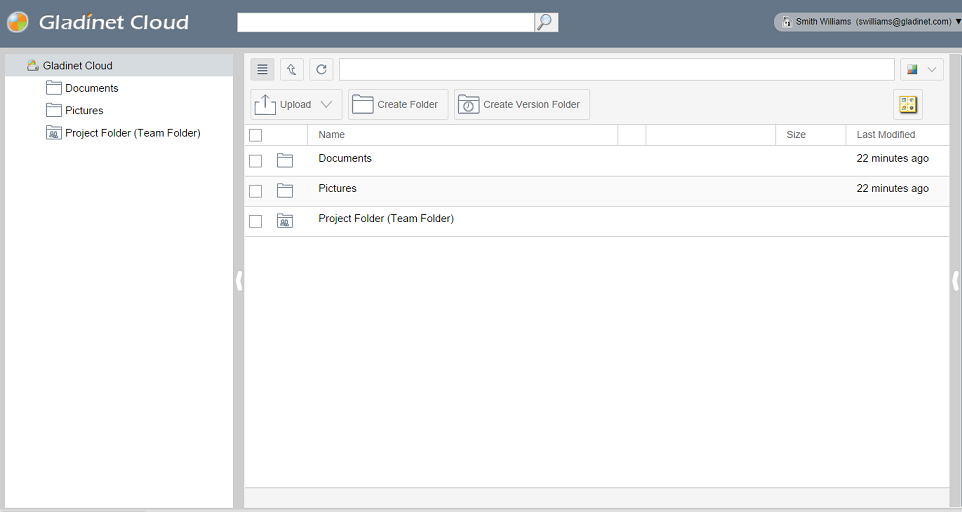Click the Project Folder team icon in the file list
962x512 pixels.
pyautogui.click(x=285, y=220)
